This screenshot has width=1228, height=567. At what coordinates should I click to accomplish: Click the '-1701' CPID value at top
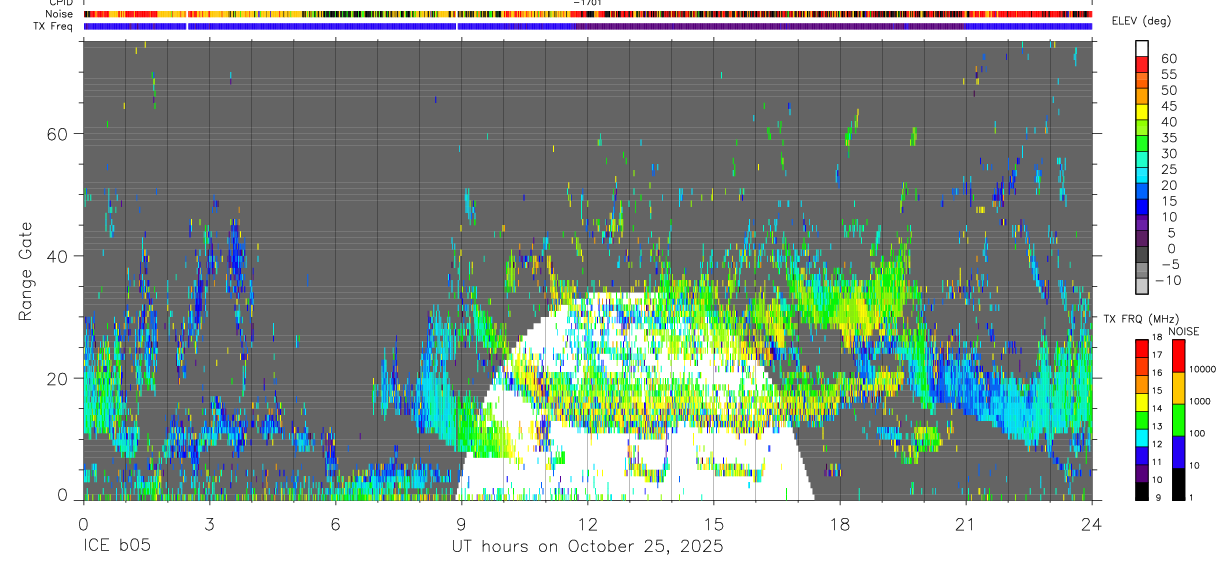pyautogui.click(x=588, y=3)
